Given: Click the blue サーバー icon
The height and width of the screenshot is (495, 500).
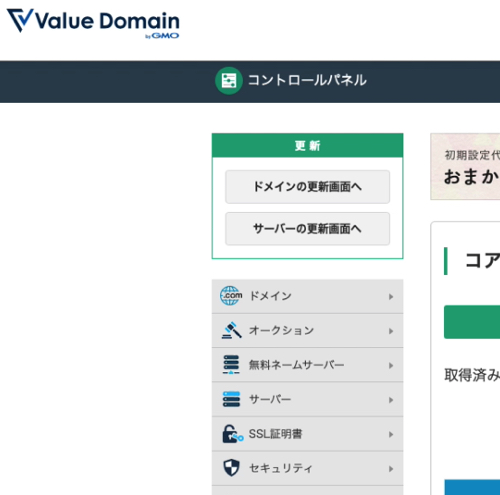Looking at the screenshot, I should coord(231,399).
